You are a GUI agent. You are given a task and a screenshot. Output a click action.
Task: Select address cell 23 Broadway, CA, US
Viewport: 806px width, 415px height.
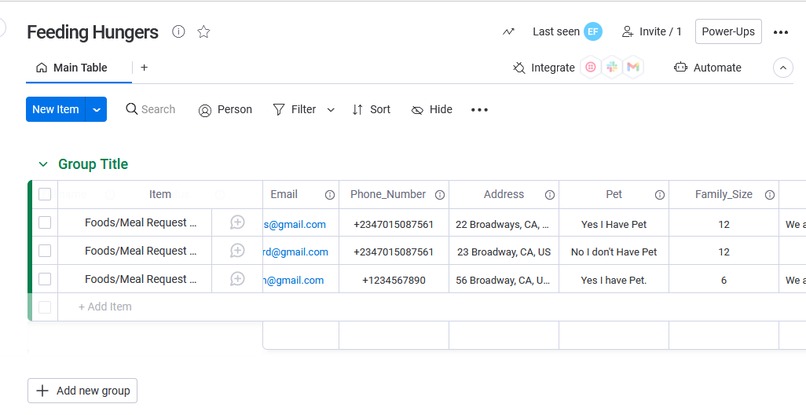(504, 252)
